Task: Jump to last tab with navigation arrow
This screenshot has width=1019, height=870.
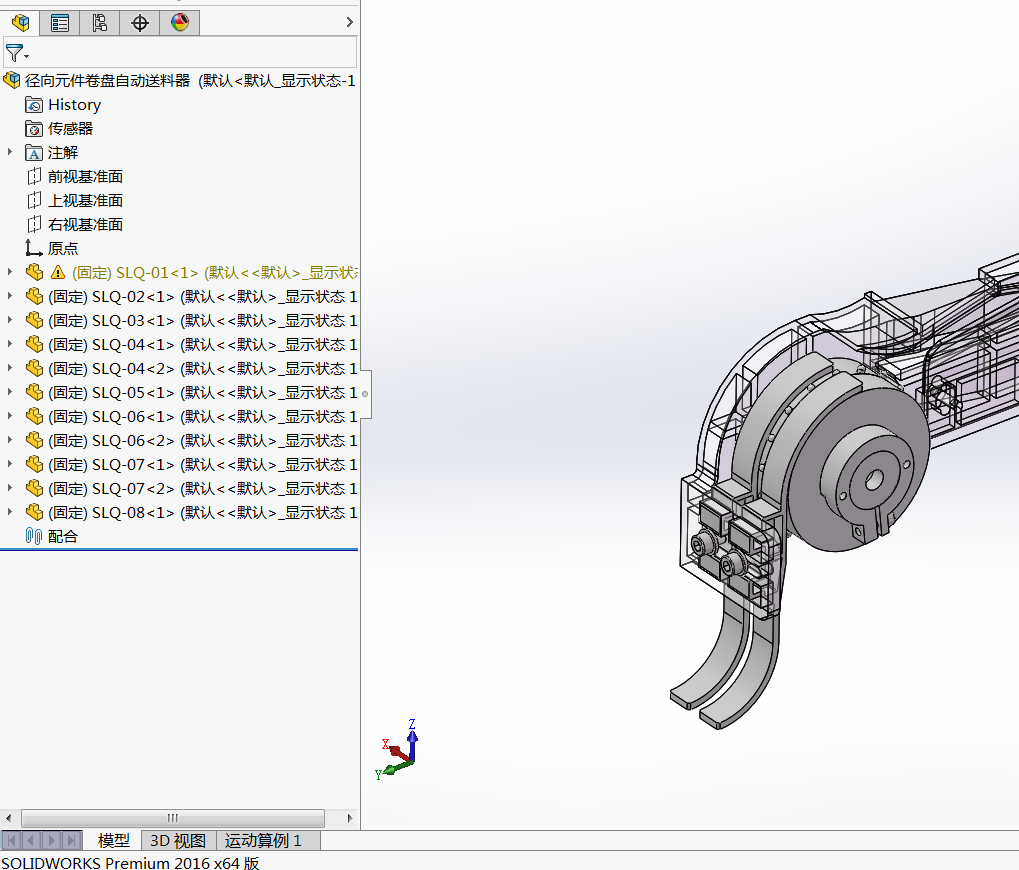Action: 72,841
